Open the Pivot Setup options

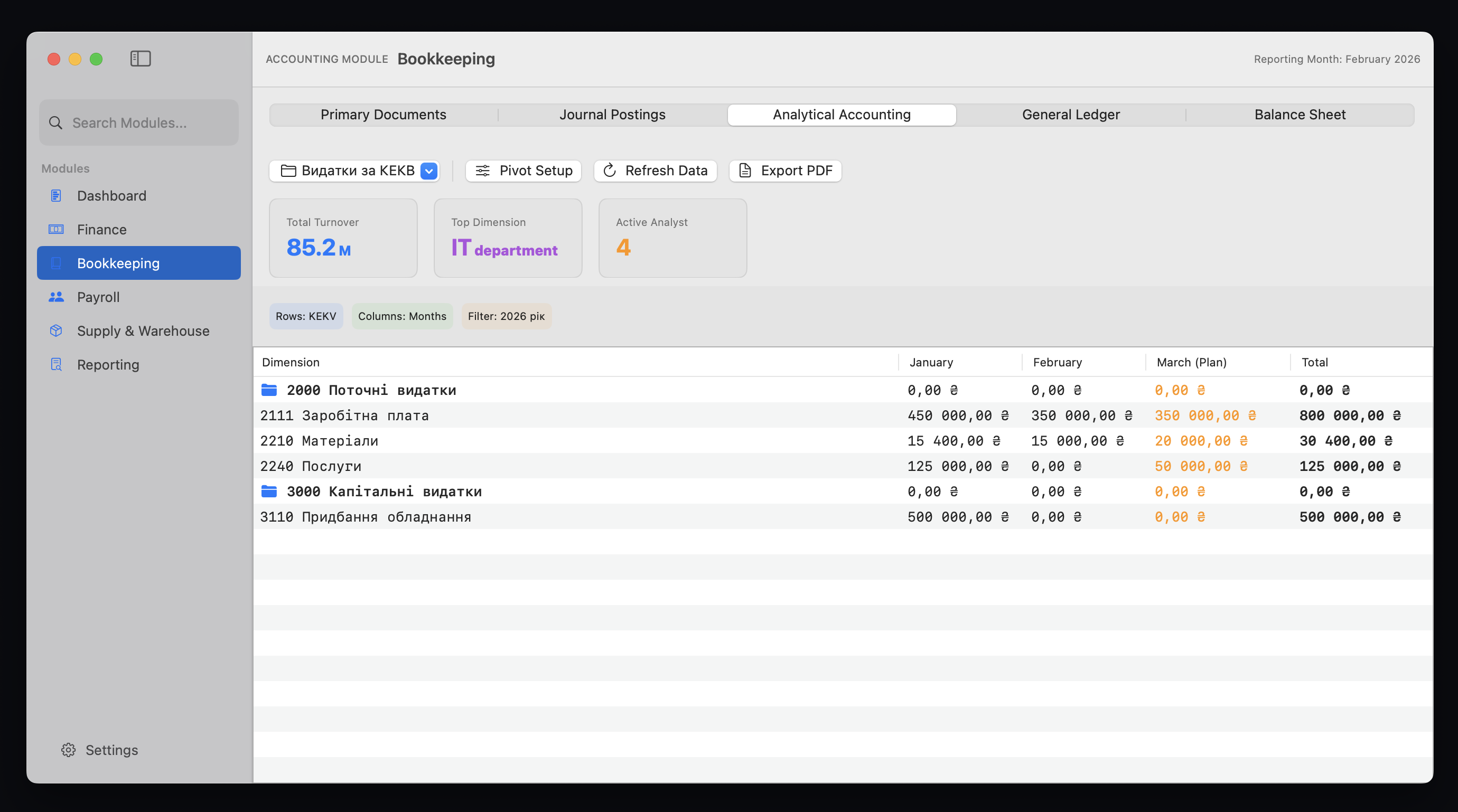pyautogui.click(x=524, y=171)
